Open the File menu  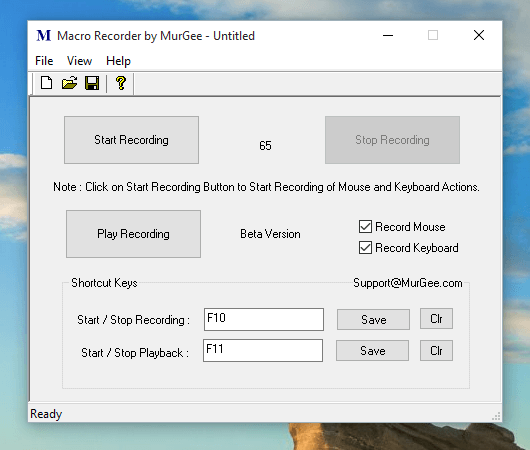pyautogui.click(x=44, y=61)
